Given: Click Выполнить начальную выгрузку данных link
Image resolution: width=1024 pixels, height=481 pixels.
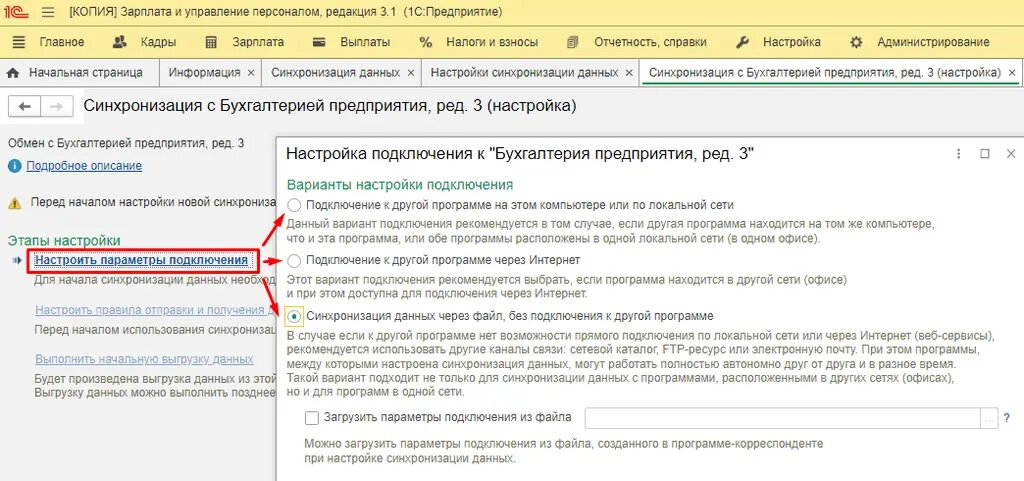Looking at the screenshot, I should [144, 360].
